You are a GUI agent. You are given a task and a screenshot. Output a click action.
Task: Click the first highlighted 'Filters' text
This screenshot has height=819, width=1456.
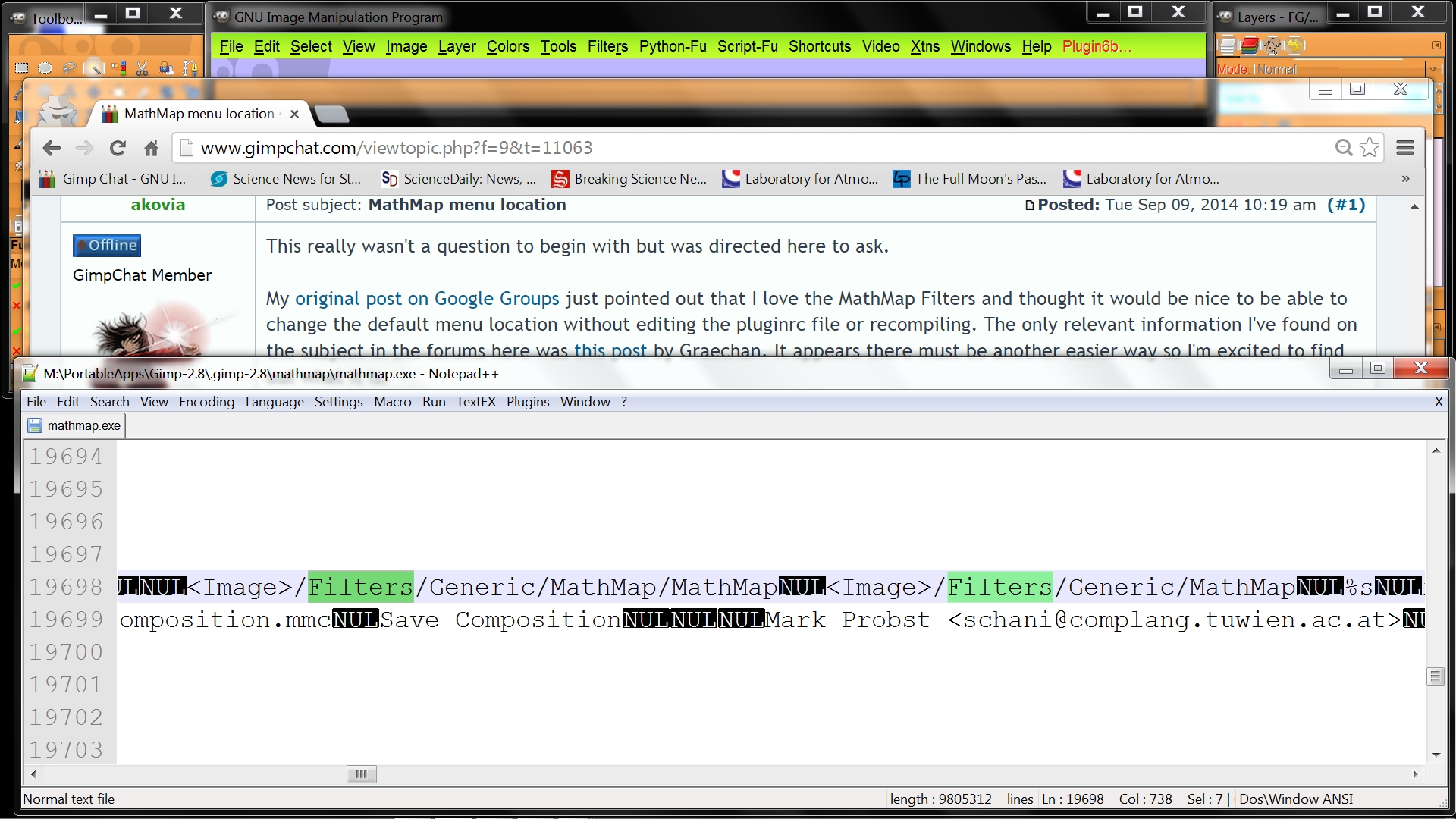[361, 587]
